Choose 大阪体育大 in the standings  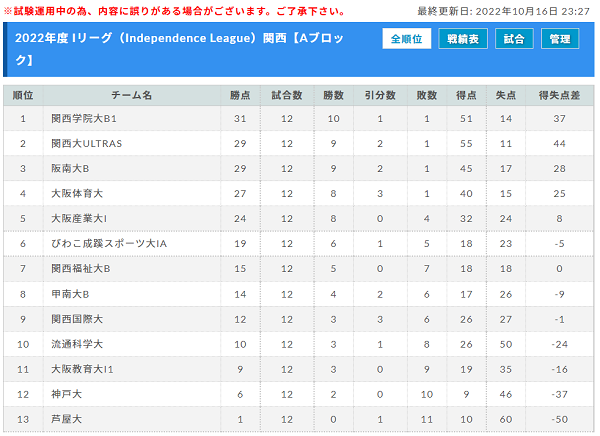[x=77, y=194]
